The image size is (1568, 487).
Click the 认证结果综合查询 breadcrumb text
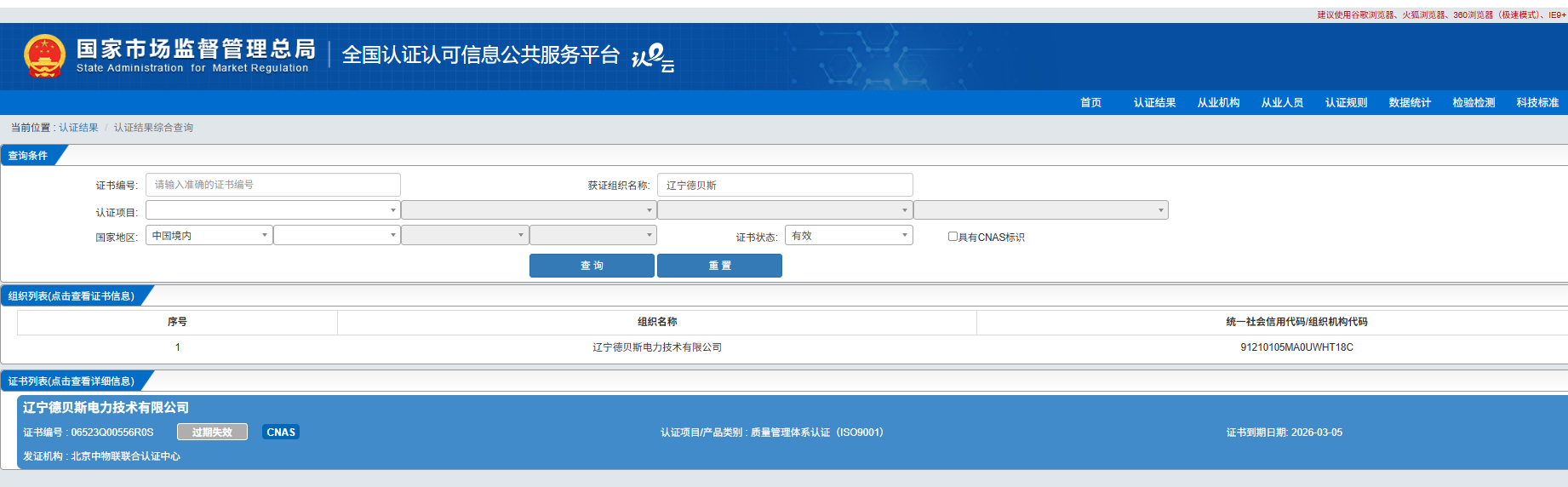point(153,128)
